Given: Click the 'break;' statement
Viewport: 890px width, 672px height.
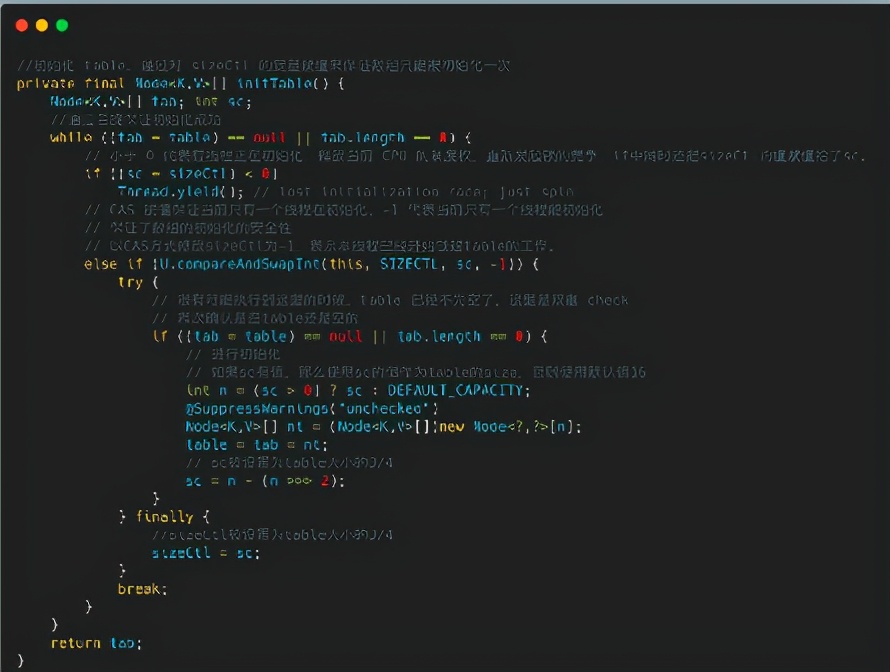Looking at the screenshot, I should pyautogui.click(x=142, y=589).
